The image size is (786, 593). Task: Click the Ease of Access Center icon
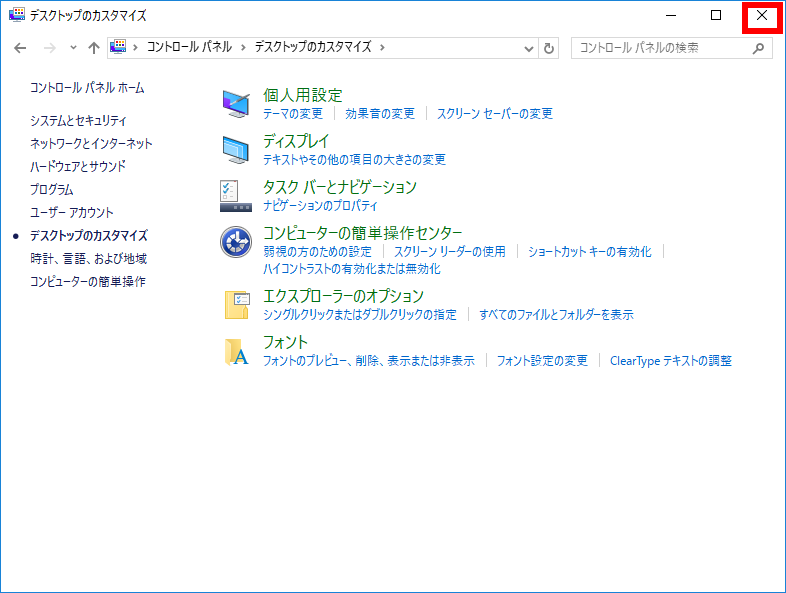(236, 242)
